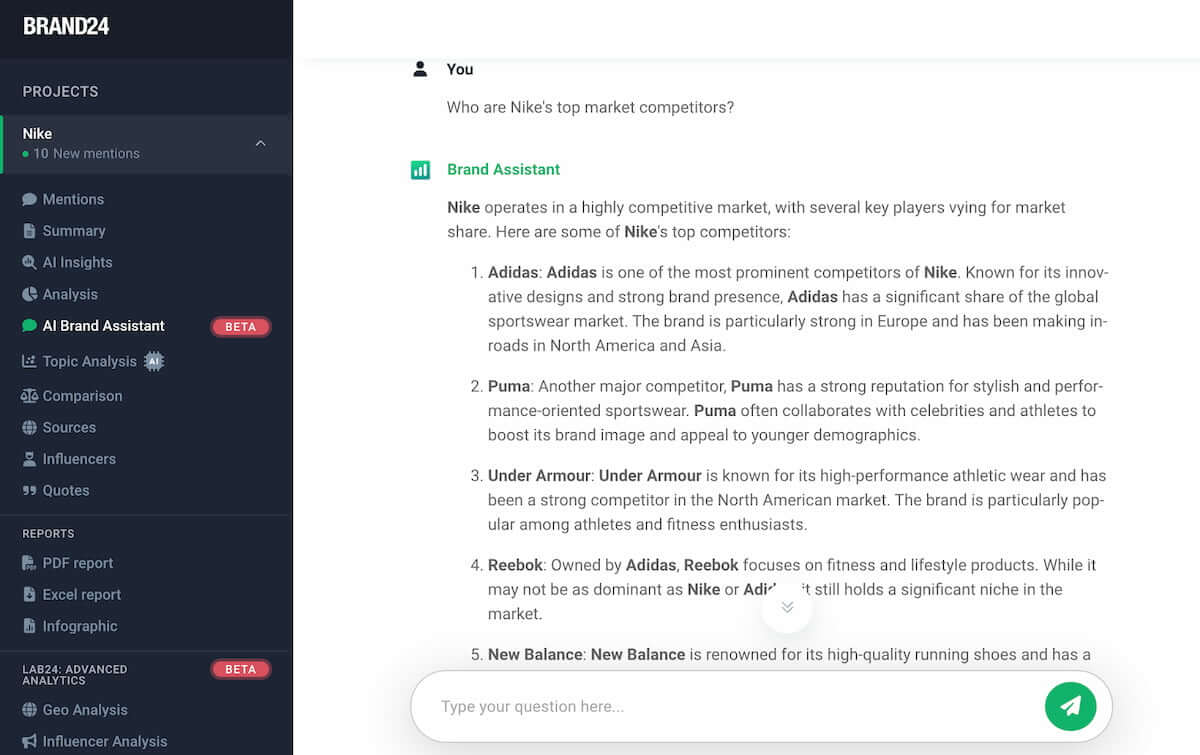Screen dimensions: 1200x755
Task: Click the AI Brand Assistant BETA badge
Action: [241, 326]
